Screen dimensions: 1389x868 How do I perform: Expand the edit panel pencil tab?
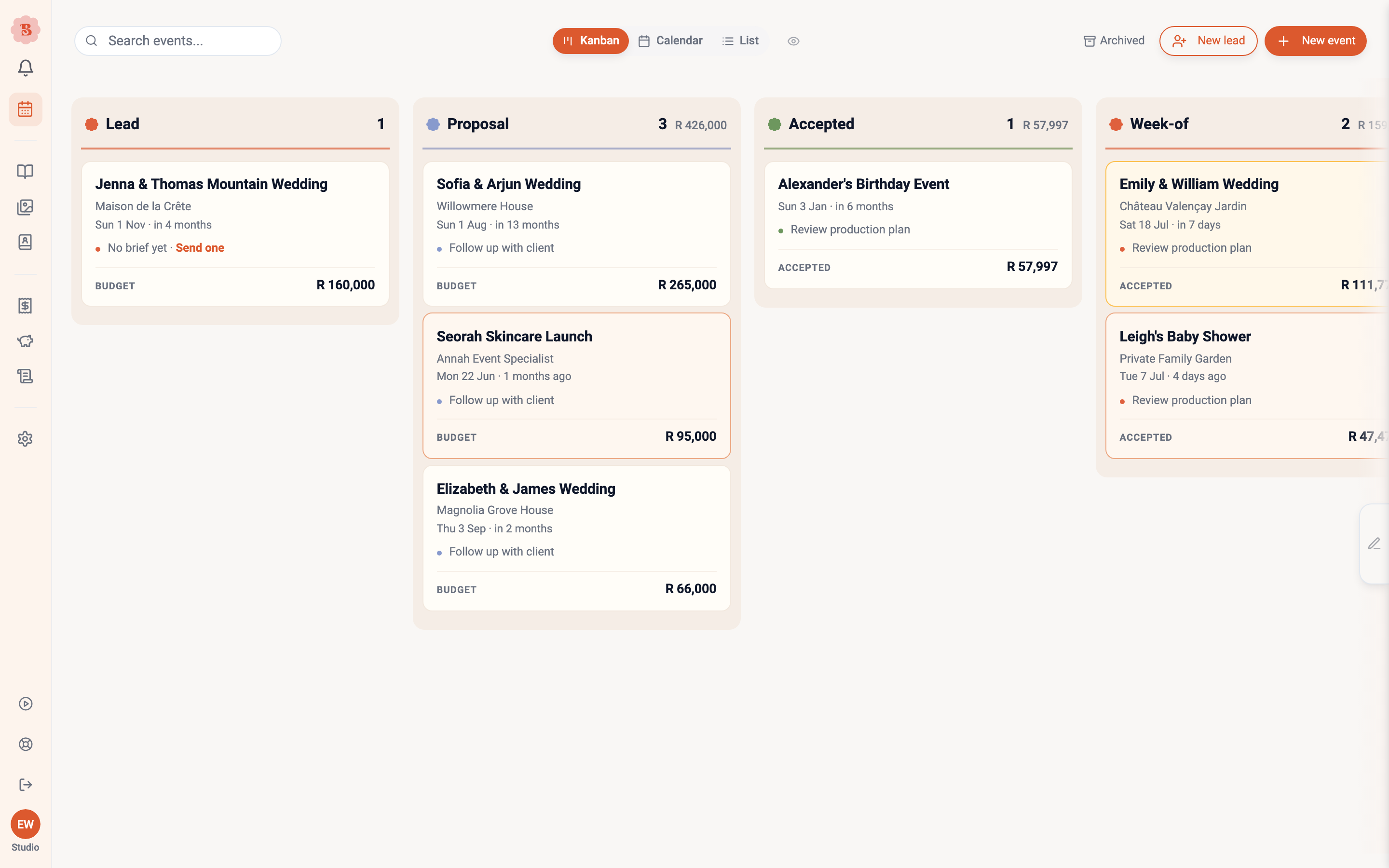(1374, 543)
